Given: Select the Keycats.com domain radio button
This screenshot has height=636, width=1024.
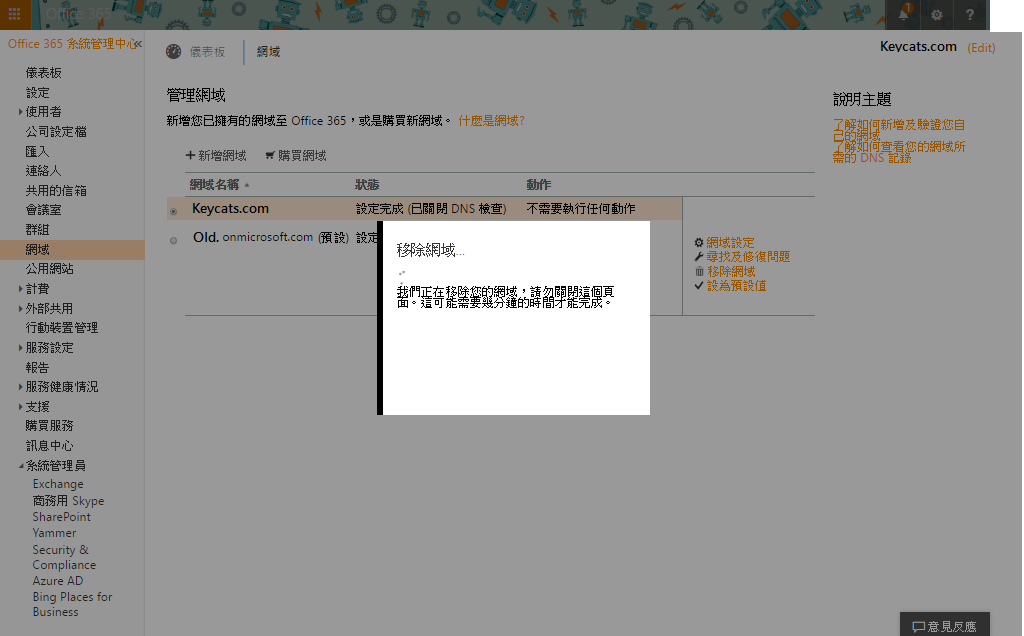Looking at the screenshot, I should click(x=174, y=211).
